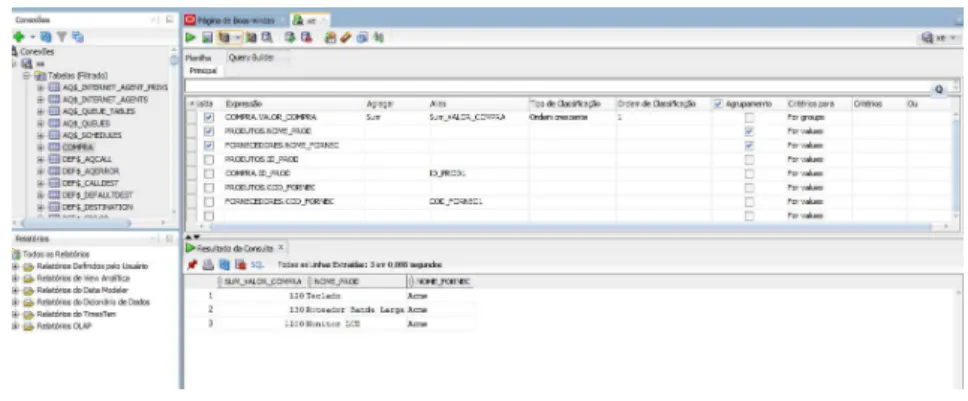This screenshot has width=968, height=401.
Task: Open the xe connection dropdown at top right
Action: (941, 38)
